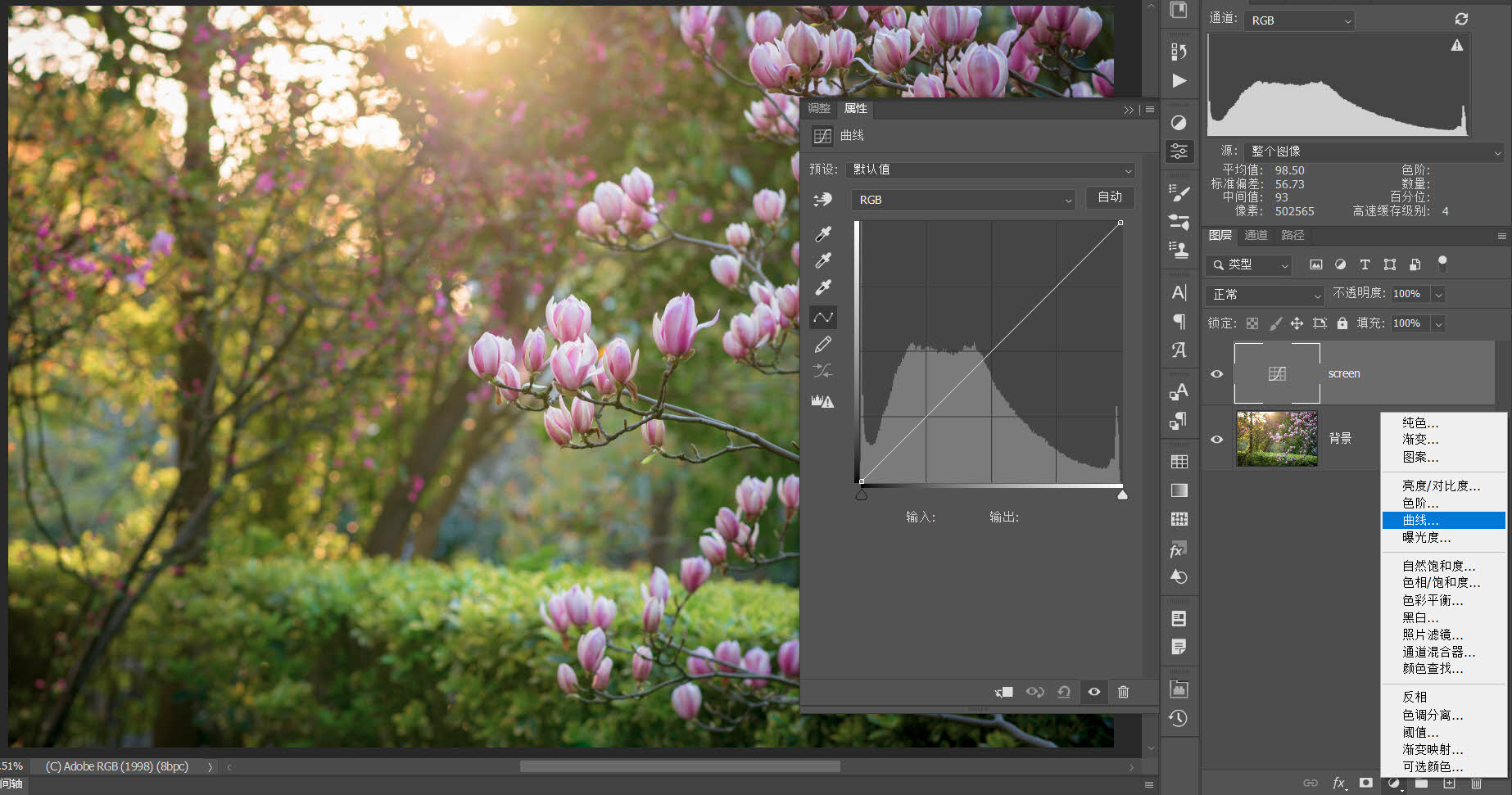Choose 色相/饱和度... from the menu
The image size is (1512, 795).
[x=1443, y=582]
